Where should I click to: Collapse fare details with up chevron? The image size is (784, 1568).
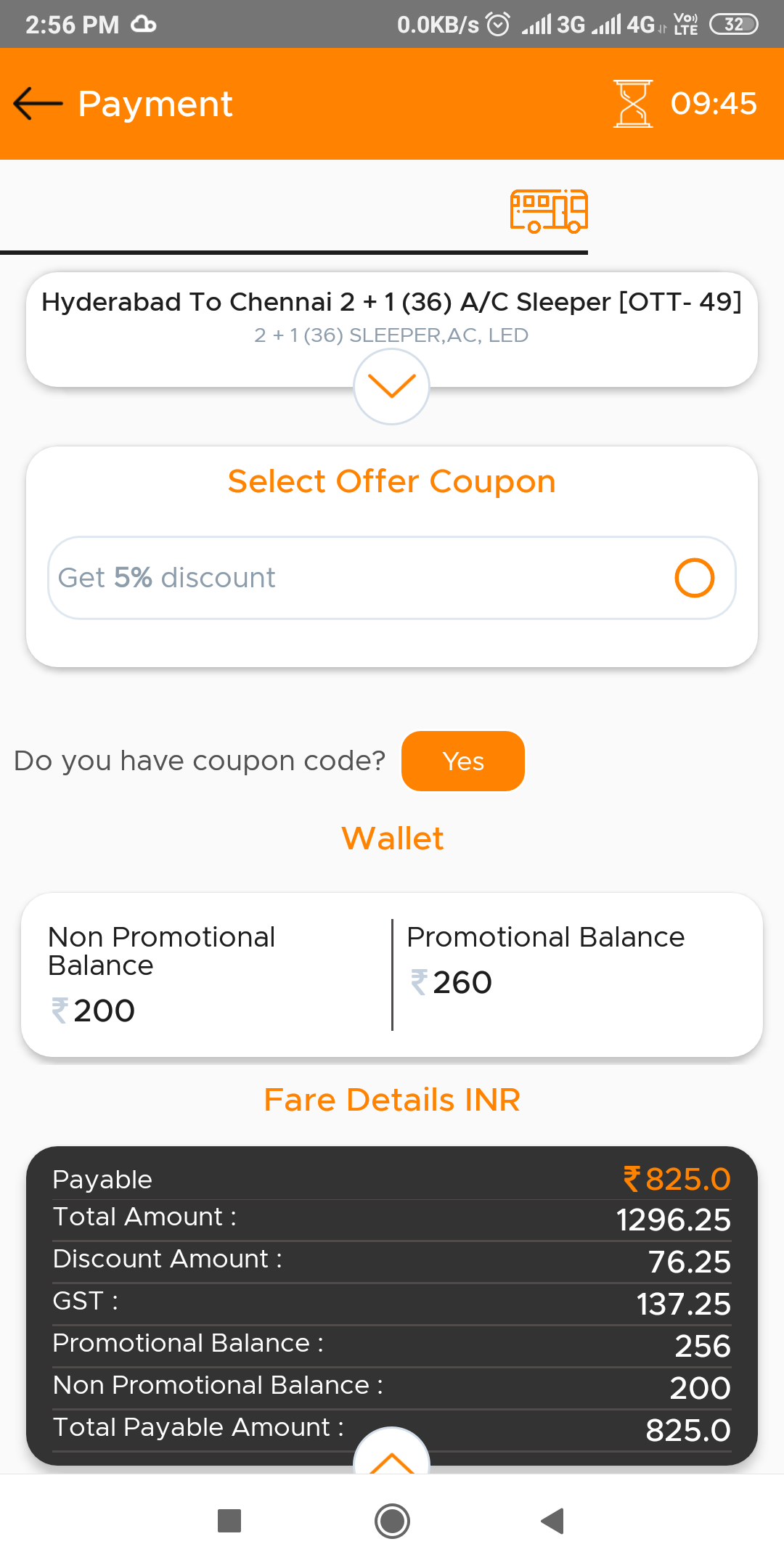point(391,1450)
